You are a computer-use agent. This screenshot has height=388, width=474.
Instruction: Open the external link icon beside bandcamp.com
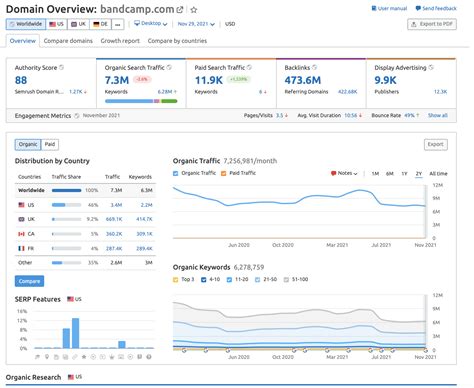pos(180,10)
